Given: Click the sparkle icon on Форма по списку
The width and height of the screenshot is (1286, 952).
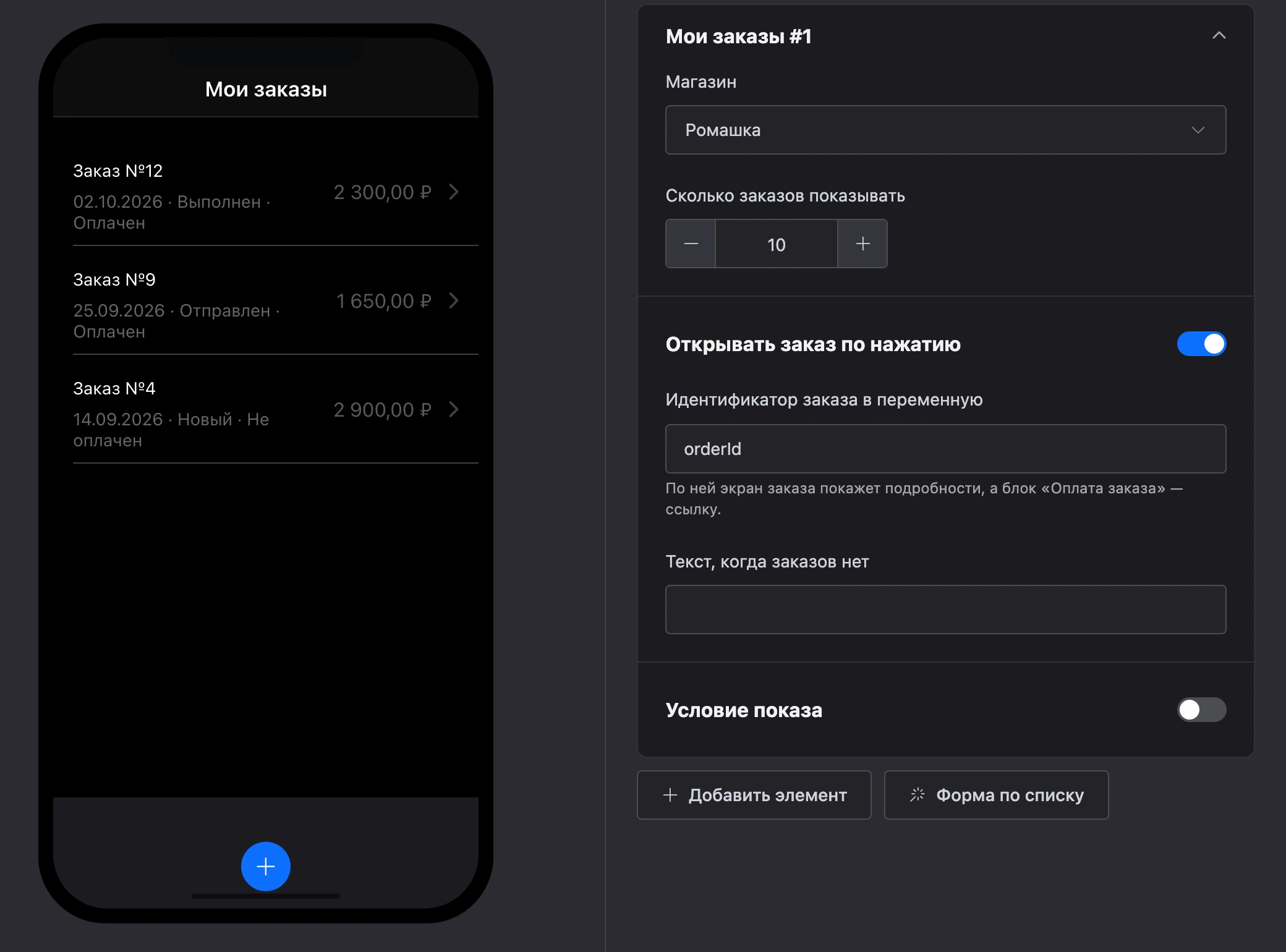Looking at the screenshot, I should [x=917, y=795].
